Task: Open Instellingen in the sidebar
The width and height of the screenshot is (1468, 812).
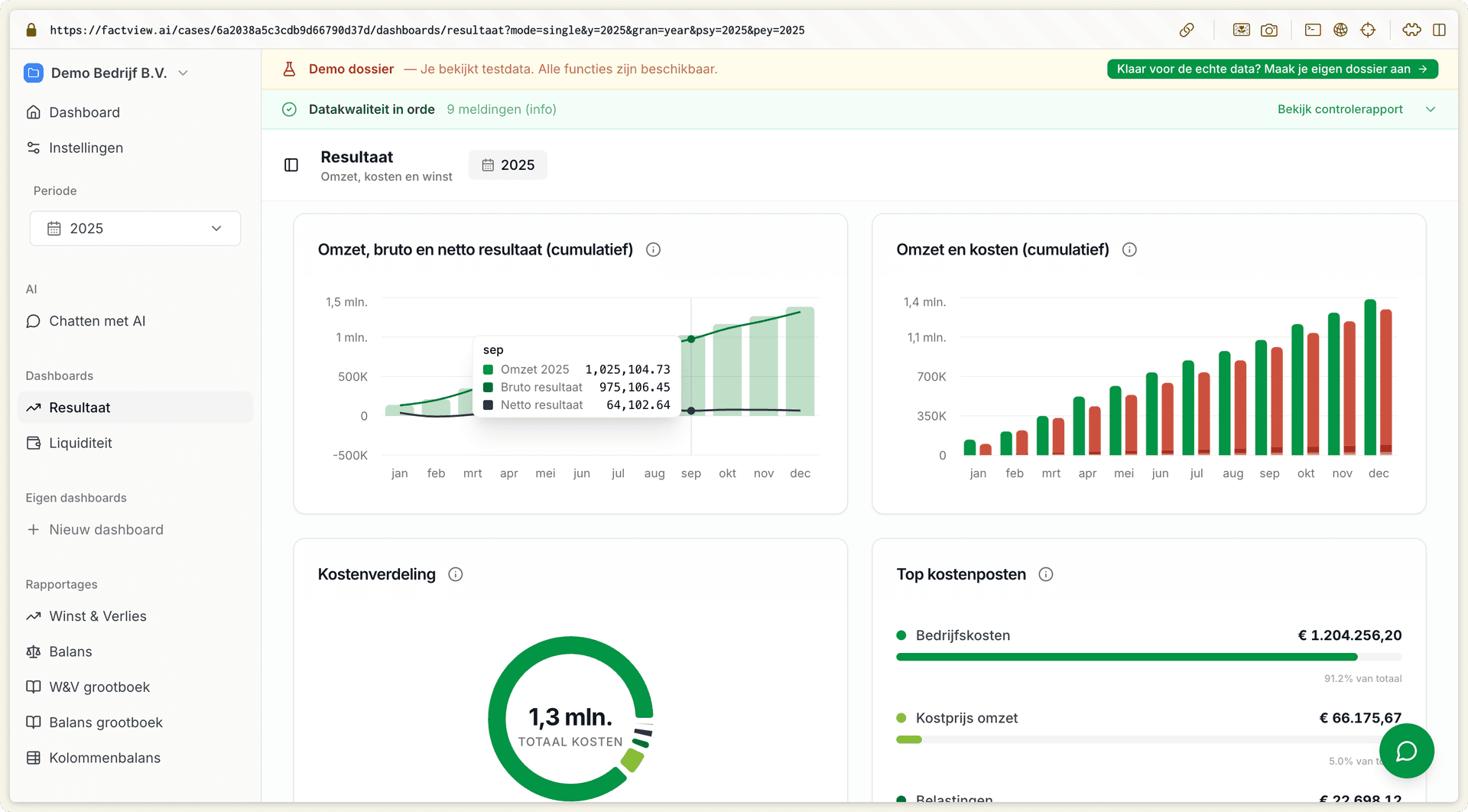Action: [135, 148]
